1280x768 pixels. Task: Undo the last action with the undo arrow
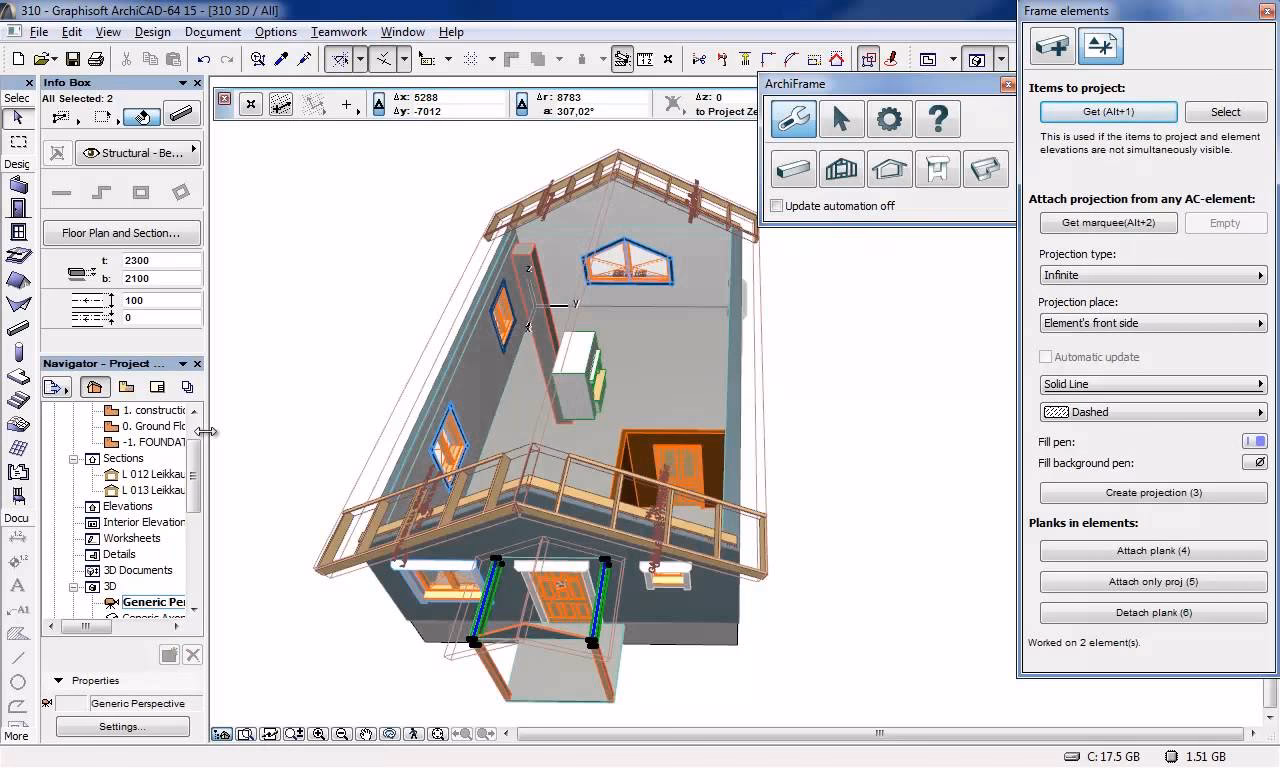pos(204,59)
